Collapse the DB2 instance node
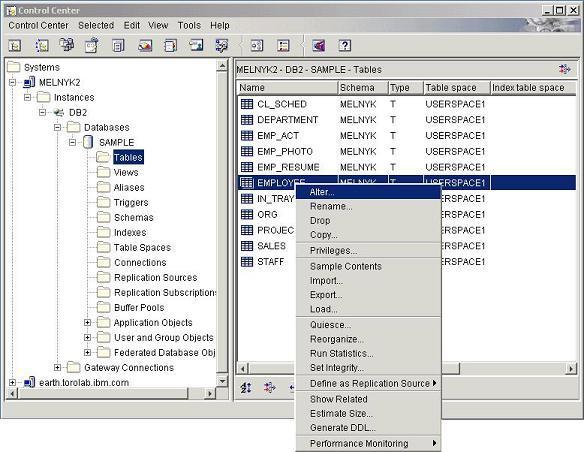Viewport: 584px width, 452px height. pos(42,112)
